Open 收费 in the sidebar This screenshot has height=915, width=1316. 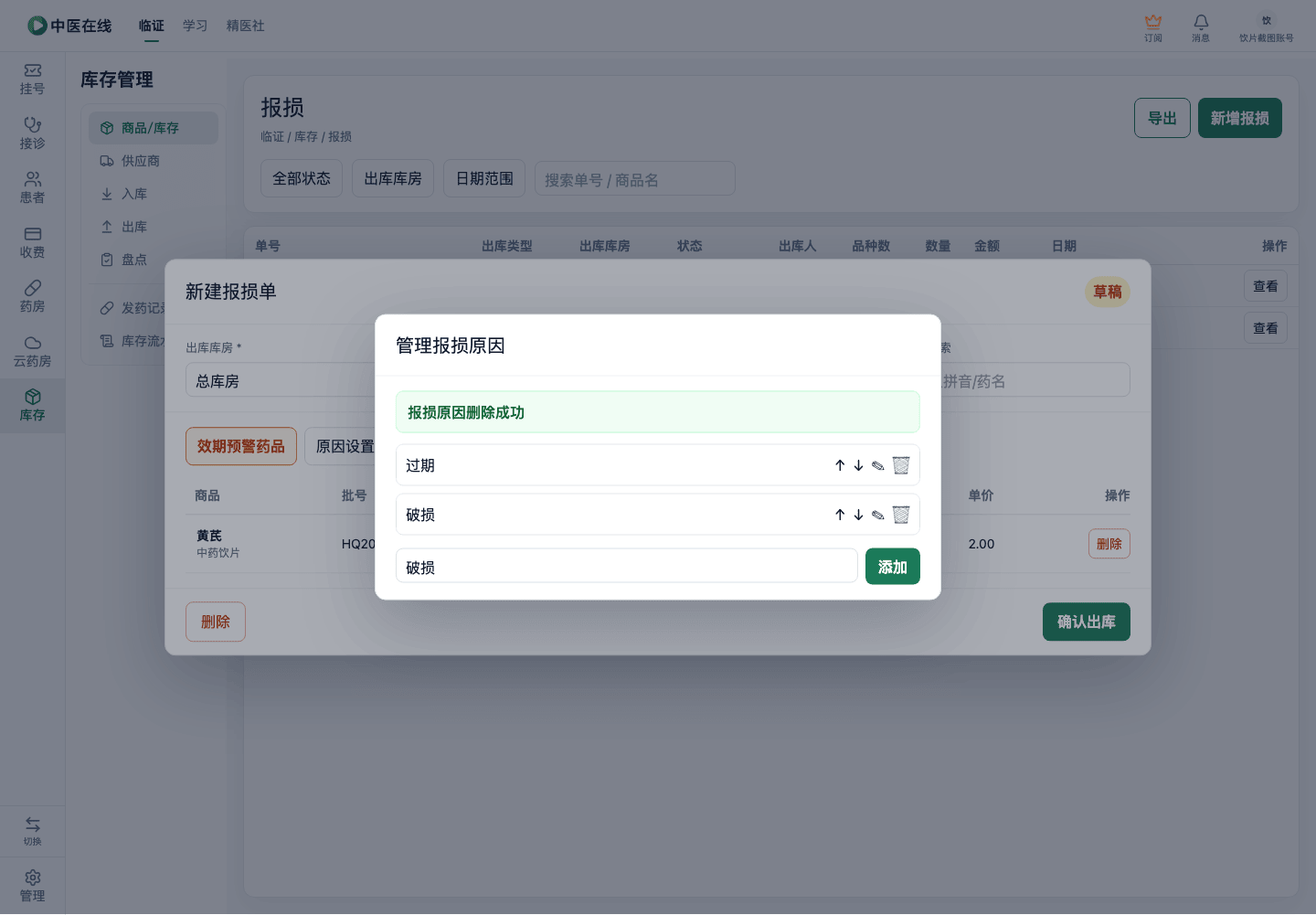[x=33, y=242]
